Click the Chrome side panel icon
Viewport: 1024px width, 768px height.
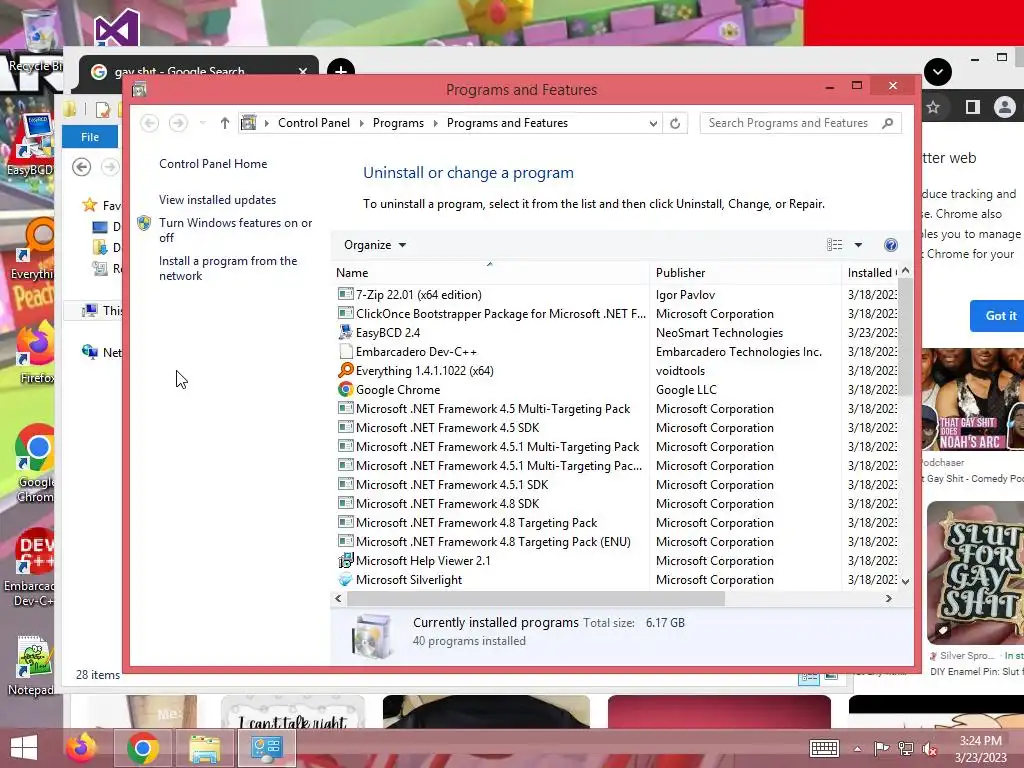click(x=972, y=107)
